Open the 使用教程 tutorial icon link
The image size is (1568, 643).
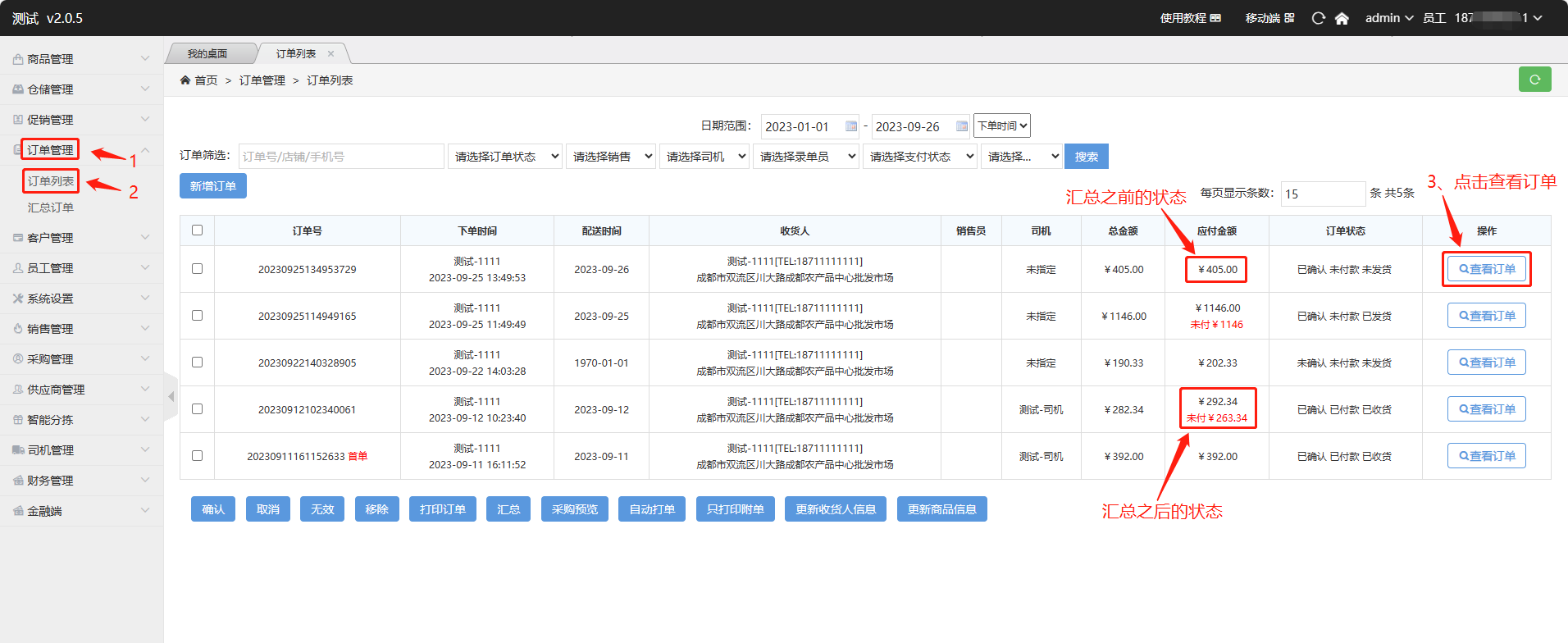(x=1215, y=18)
